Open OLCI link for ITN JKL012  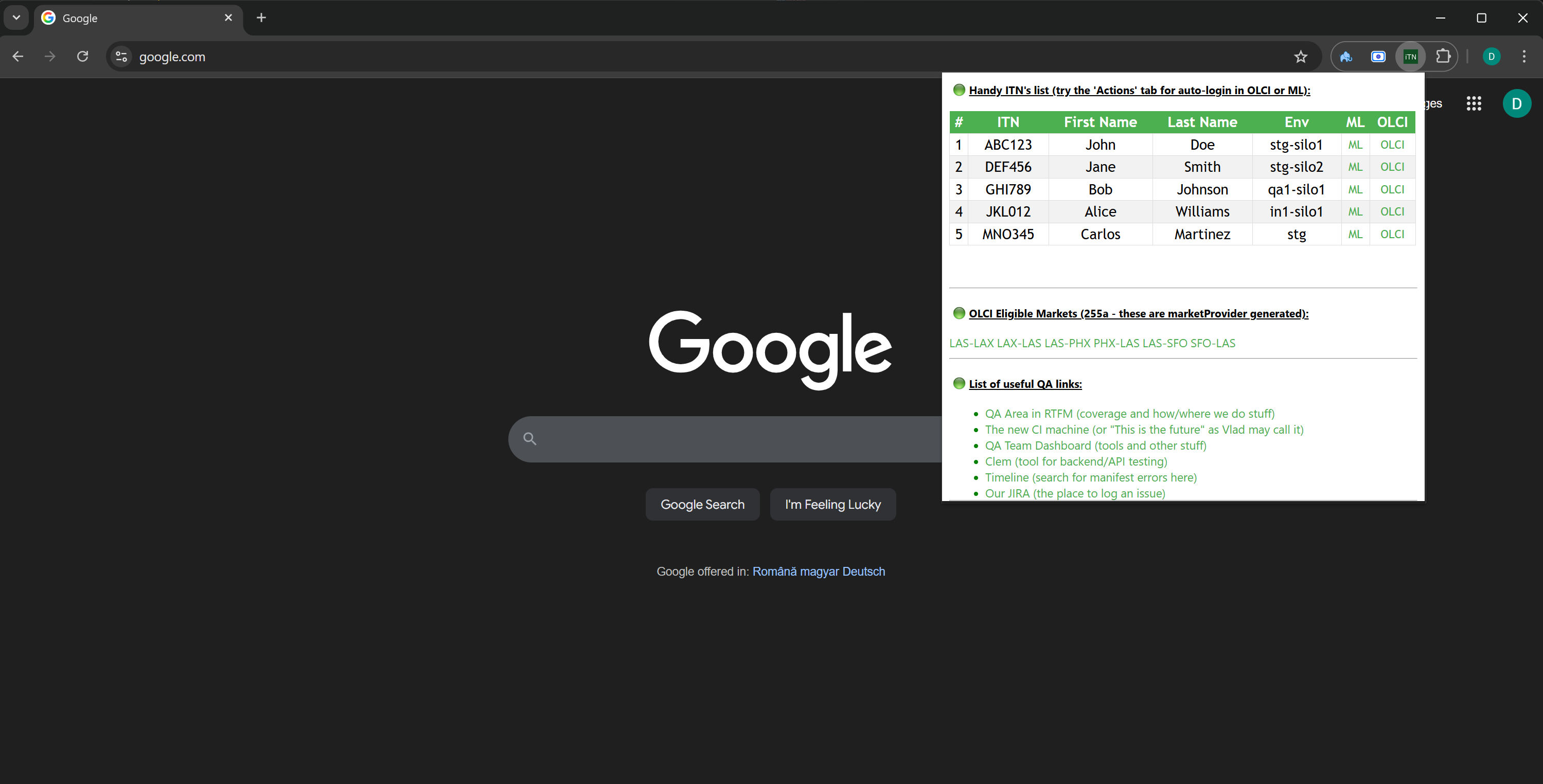(x=1392, y=212)
